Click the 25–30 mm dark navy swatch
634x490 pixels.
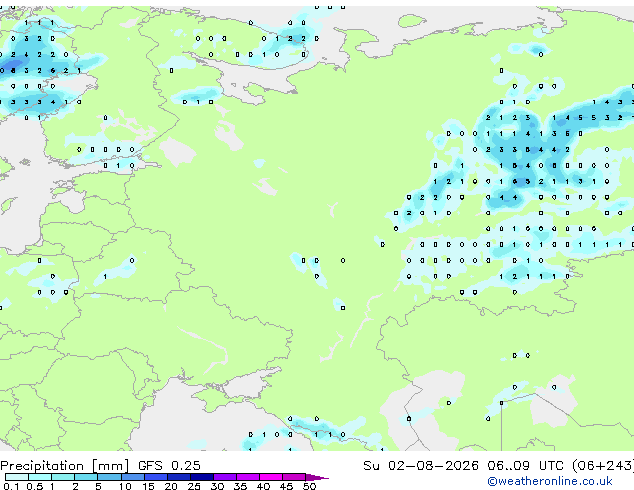point(201,477)
